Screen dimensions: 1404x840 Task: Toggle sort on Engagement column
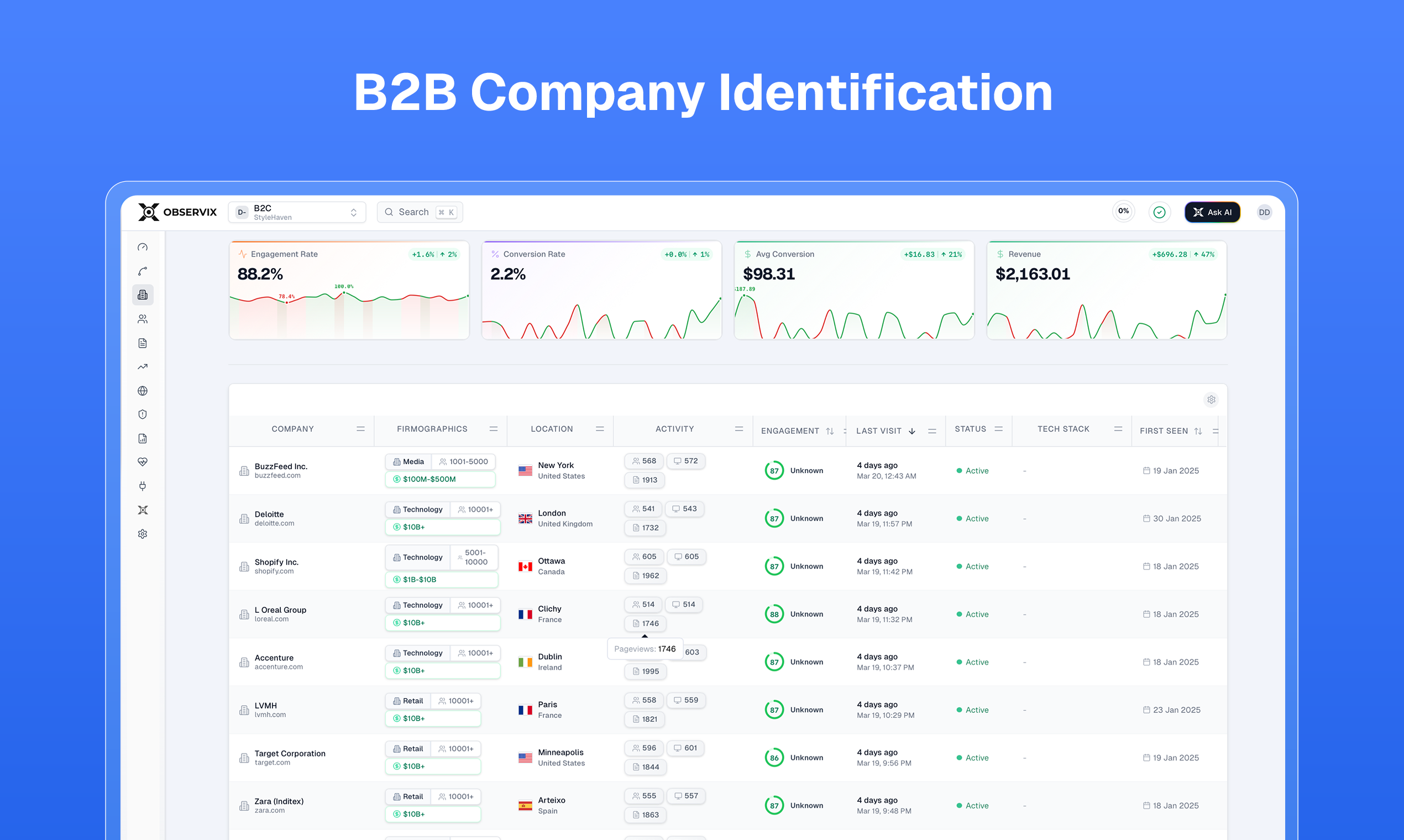[x=830, y=431]
